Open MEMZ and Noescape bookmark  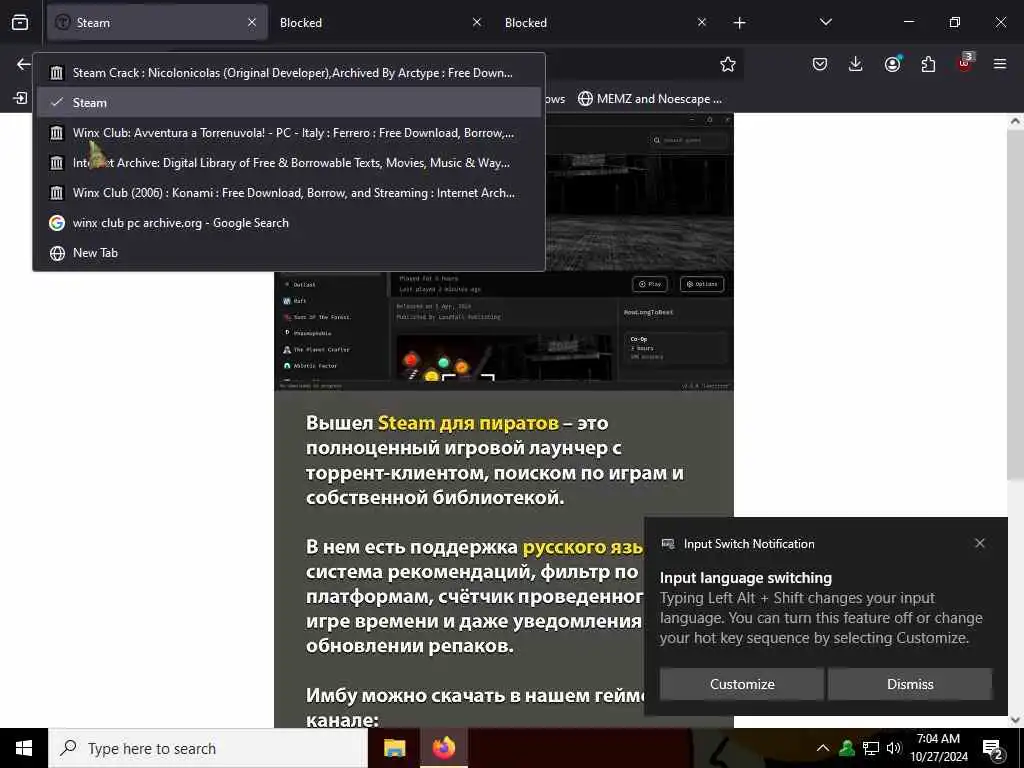(x=650, y=99)
